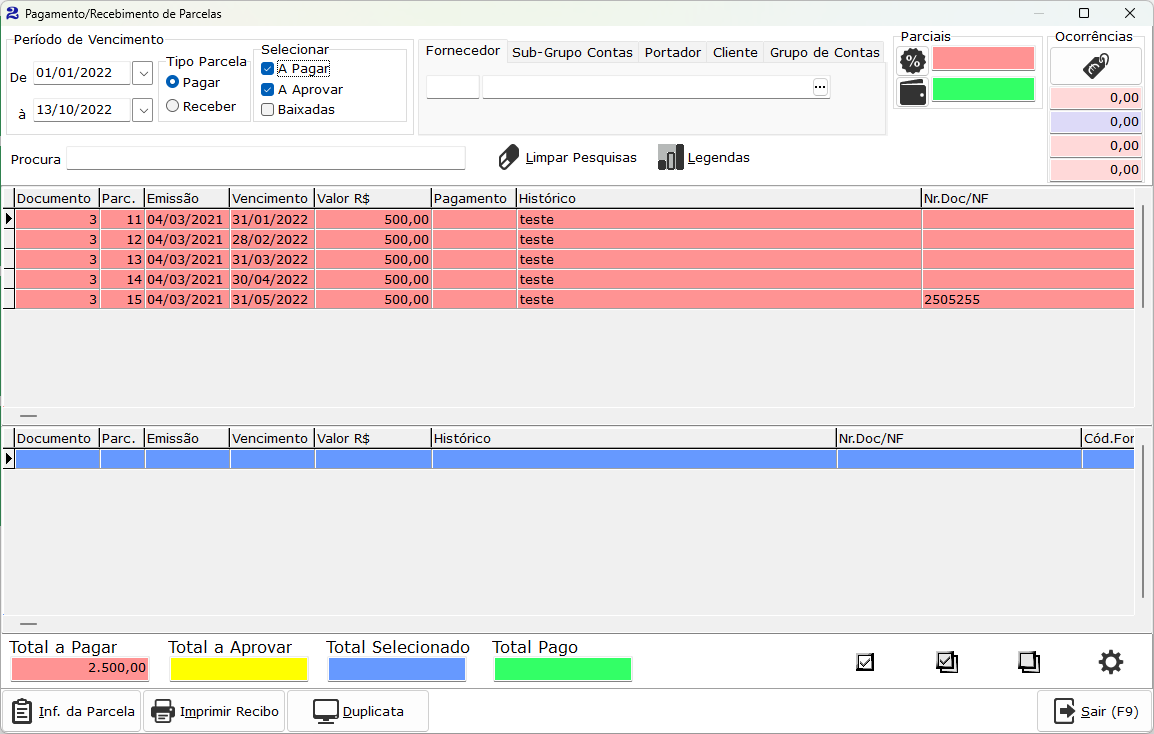Click the Imprimir Recibo label
Viewport: 1154px width, 734px height.
pos(230,711)
